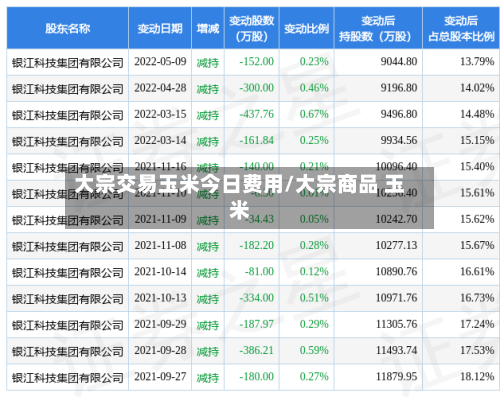This screenshot has width=500, height=397.
Task: Click the 0.23% ratio cell
Action: (x=314, y=62)
